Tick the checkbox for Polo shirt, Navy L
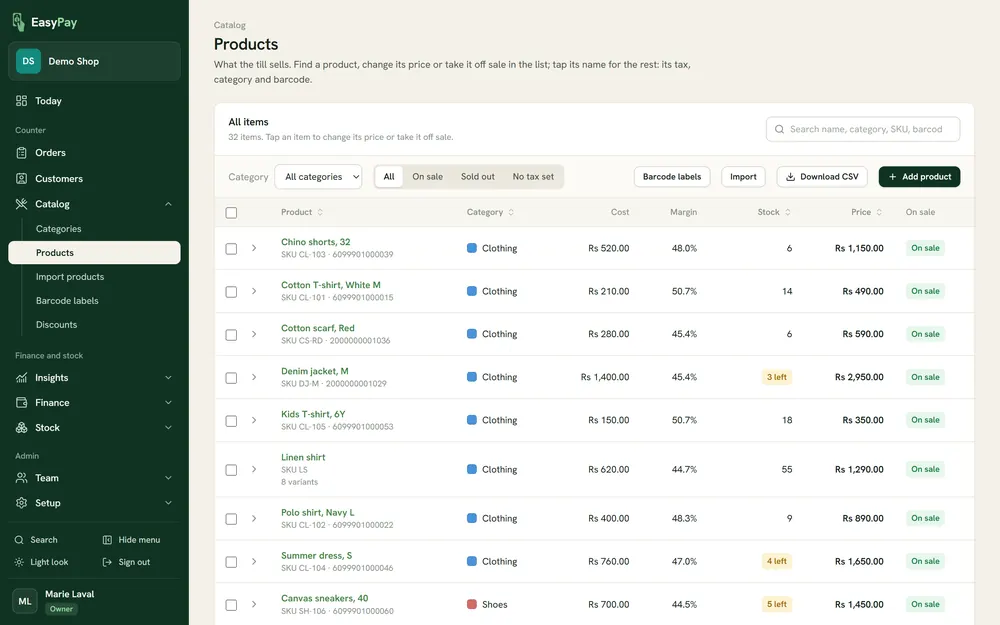1000x625 pixels. point(232,519)
